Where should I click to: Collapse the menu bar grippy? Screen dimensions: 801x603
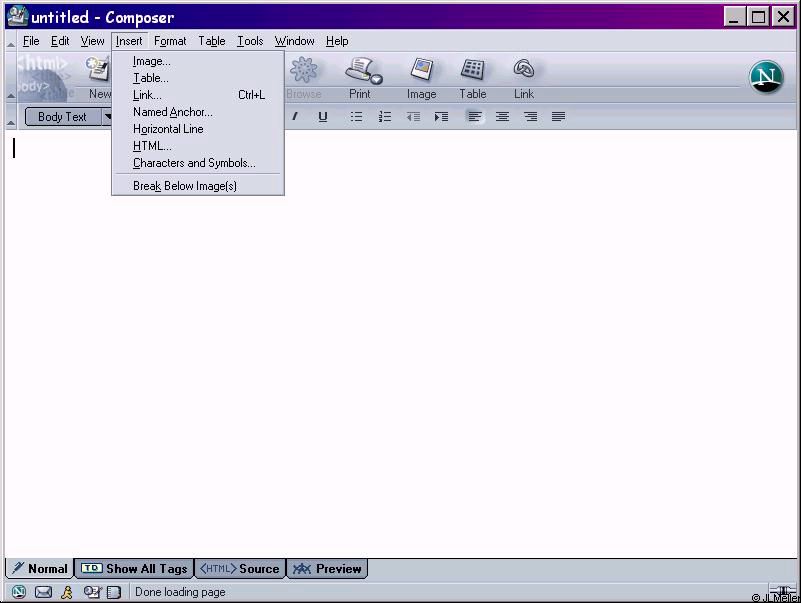click(11, 41)
